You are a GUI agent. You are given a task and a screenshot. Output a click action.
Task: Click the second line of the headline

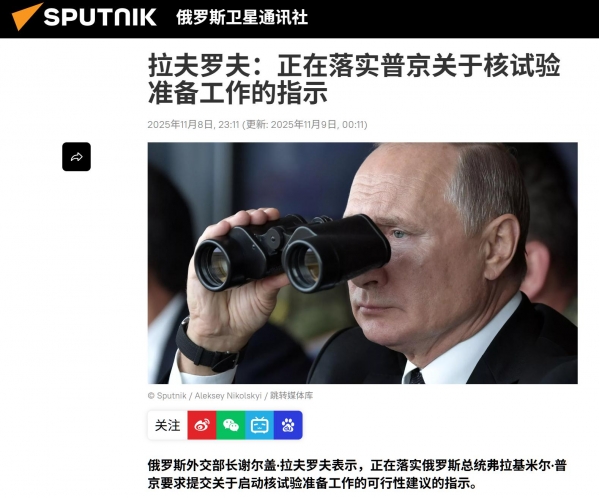(238, 93)
